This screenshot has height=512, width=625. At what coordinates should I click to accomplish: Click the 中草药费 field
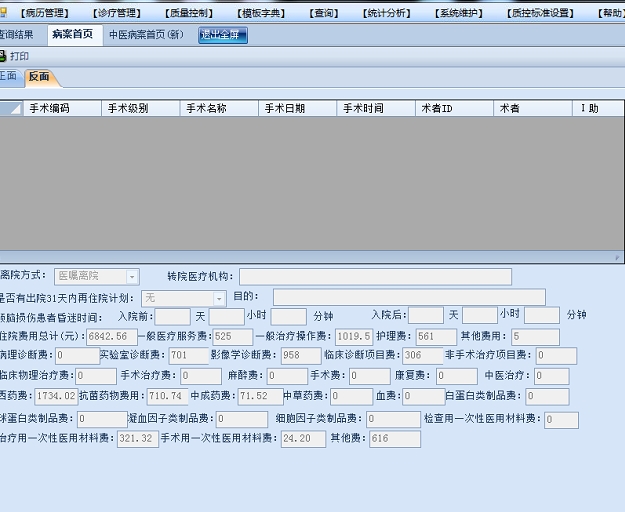[x=352, y=396]
